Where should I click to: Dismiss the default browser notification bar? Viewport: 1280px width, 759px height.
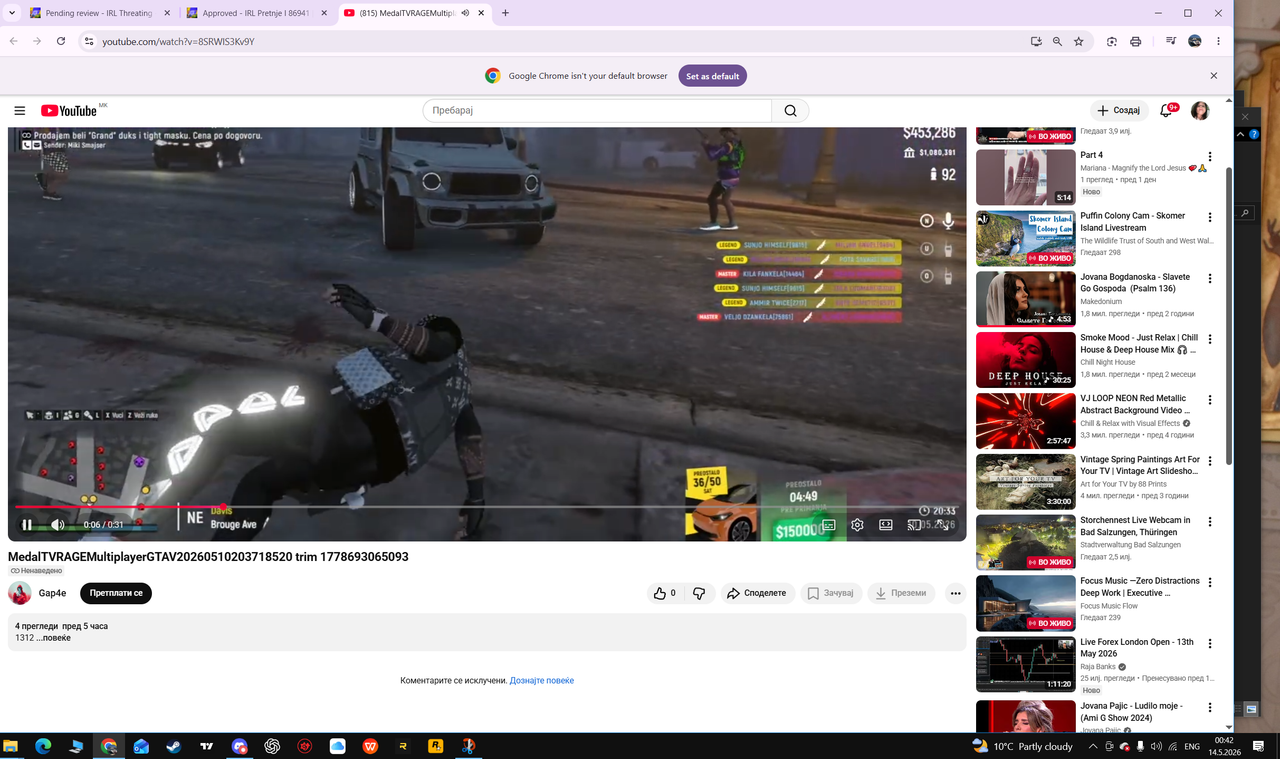(x=1214, y=76)
